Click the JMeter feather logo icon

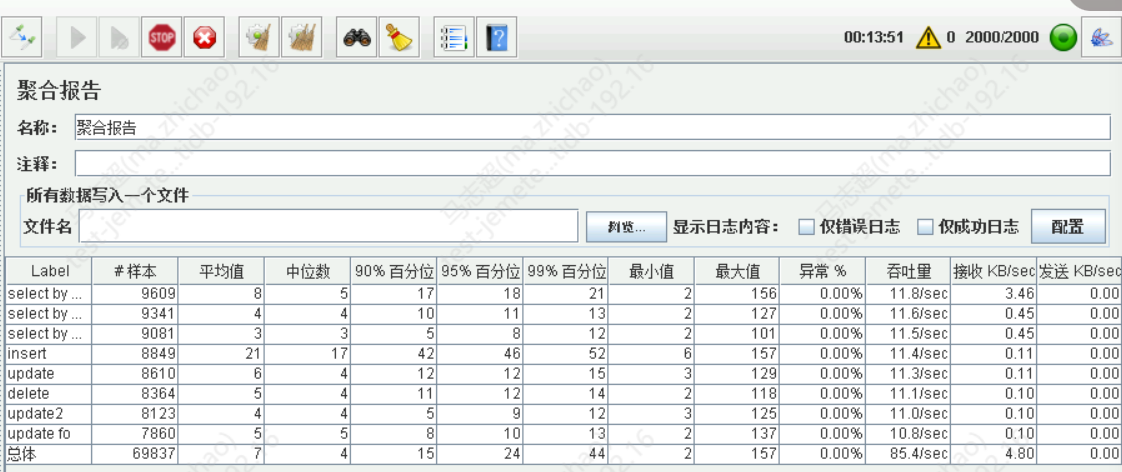[x=1101, y=37]
